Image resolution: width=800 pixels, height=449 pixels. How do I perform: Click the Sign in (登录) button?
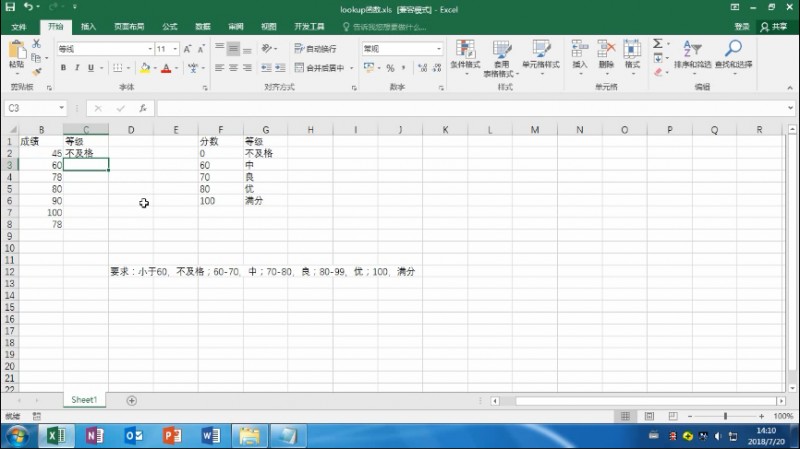[x=742, y=27]
